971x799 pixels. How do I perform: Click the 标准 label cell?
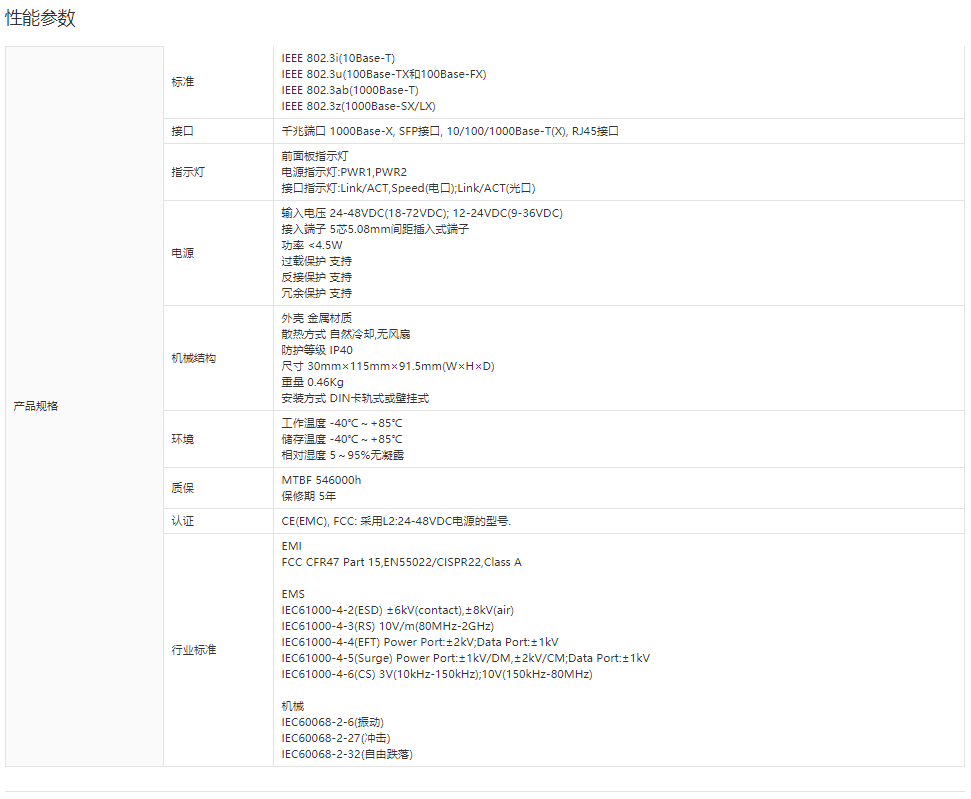183,82
